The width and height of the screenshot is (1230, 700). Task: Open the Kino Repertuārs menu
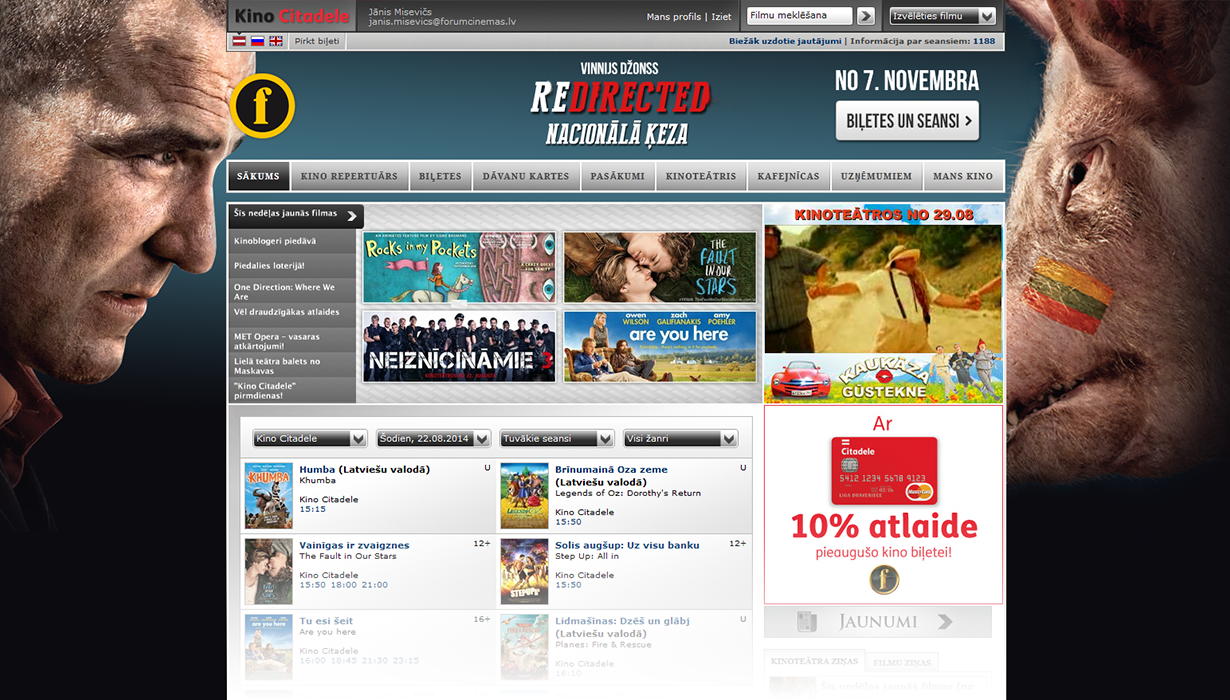(x=349, y=176)
